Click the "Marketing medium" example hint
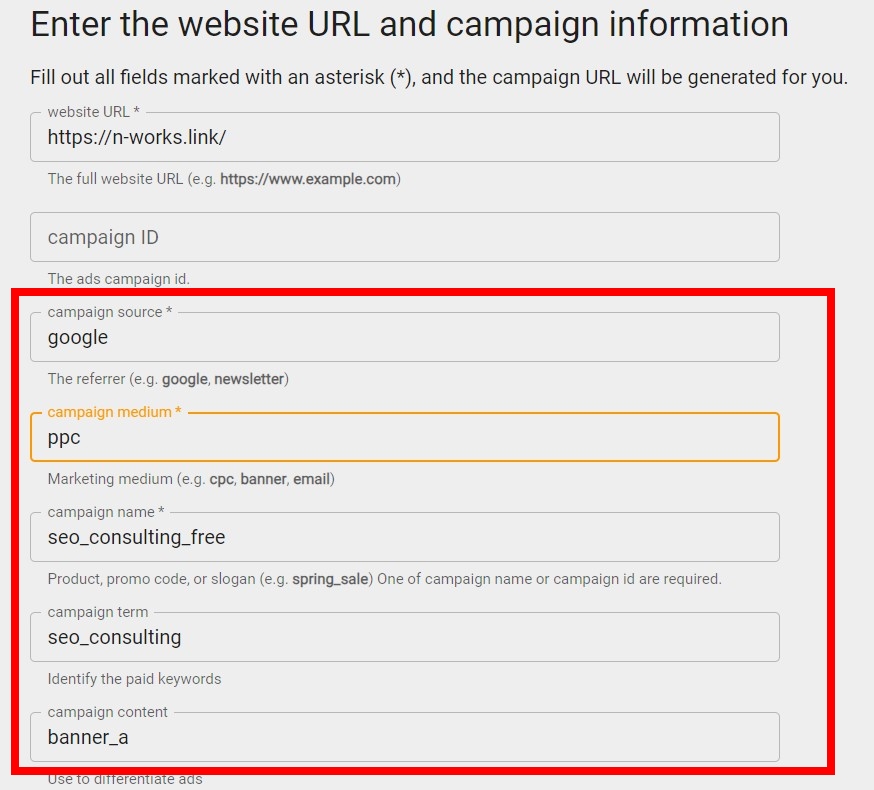The width and height of the screenshot is (874, 790). [x=190, y=479]
